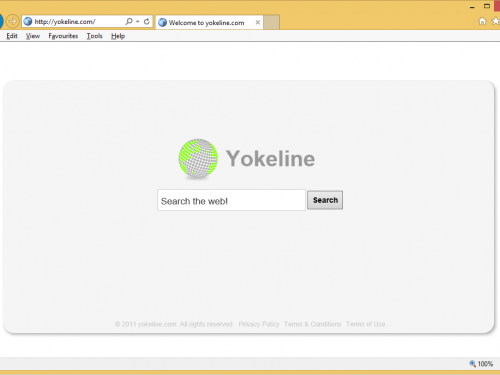Viewport: 500px width, 375px height.
Task: Click the address bar URL http://yokeline.com/
Action: [65, 22]
